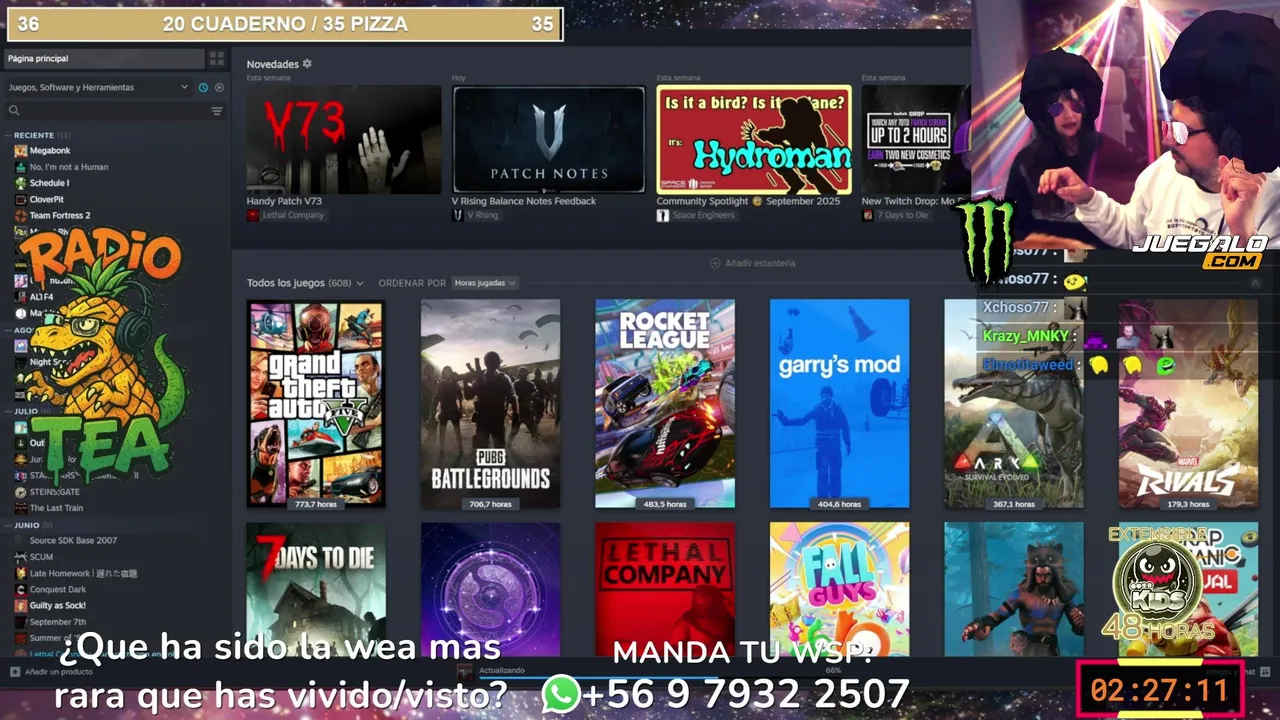
Task: Open the 7 Days to Die cover
Action: pyautogui.click(x=315, y=589)
